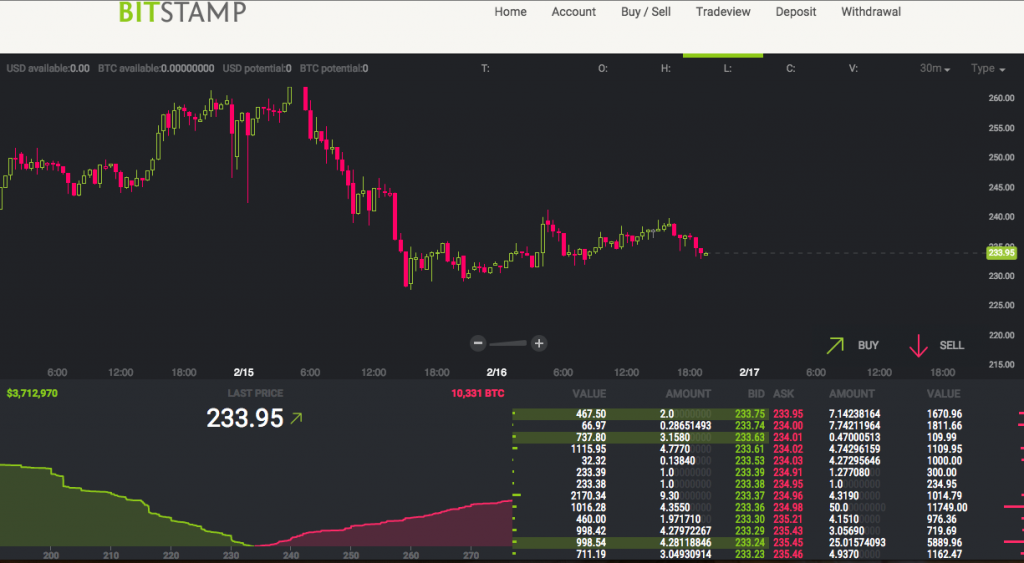Open the Buy / Sell page
The height and width of the screenshot is (563, 1024).
click(x=646, y=12)
